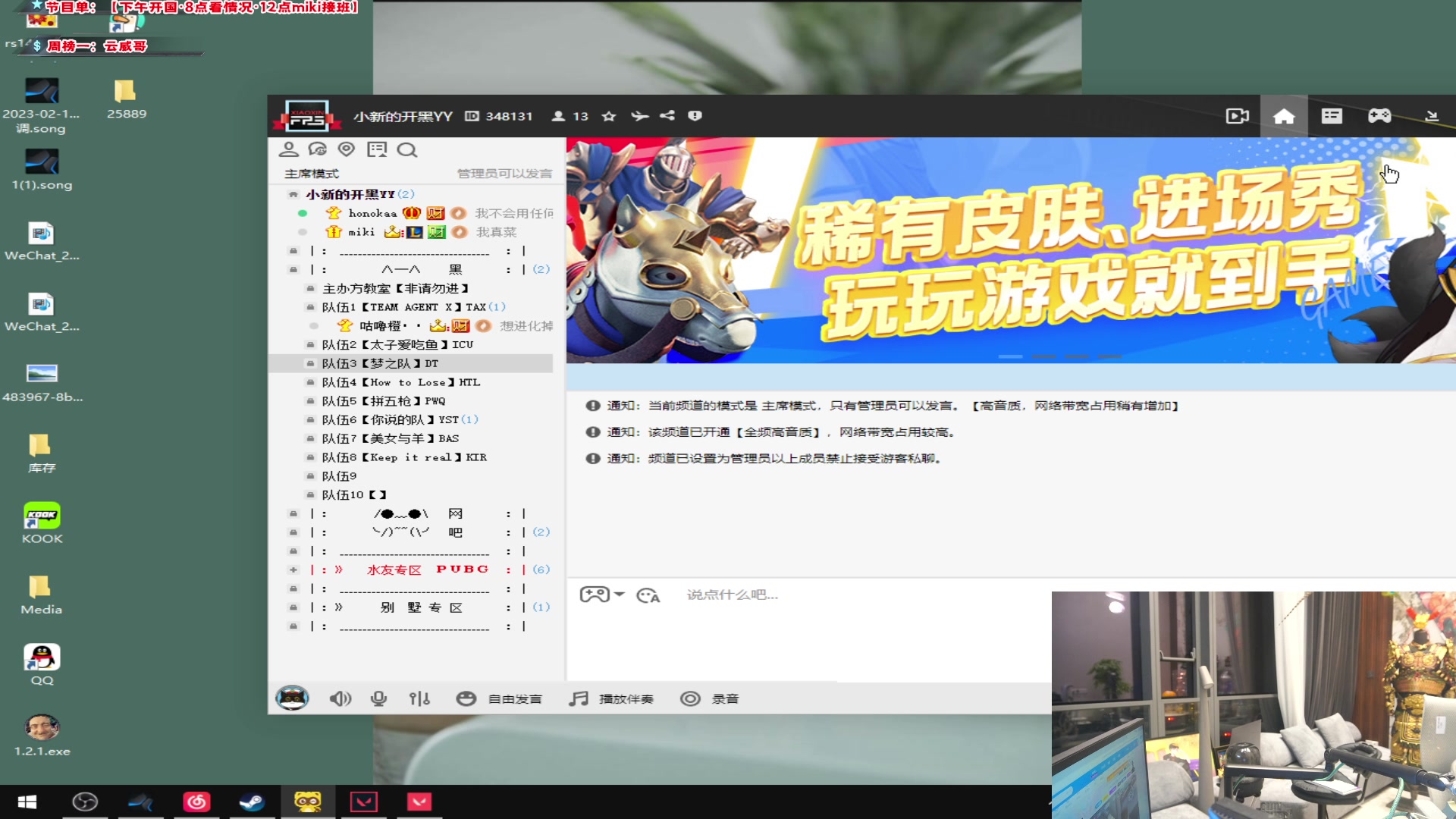Click the 主席模式 mode label
Screen dimensions: 1456x819
click(312, 174)
